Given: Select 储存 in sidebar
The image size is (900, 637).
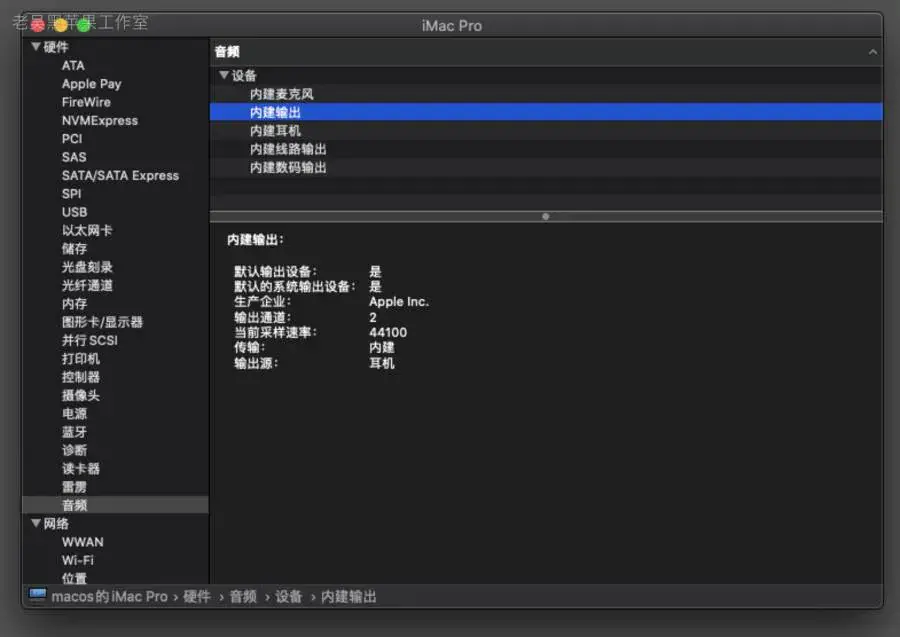Looking at the screenshot, I should tap(74, 248).
